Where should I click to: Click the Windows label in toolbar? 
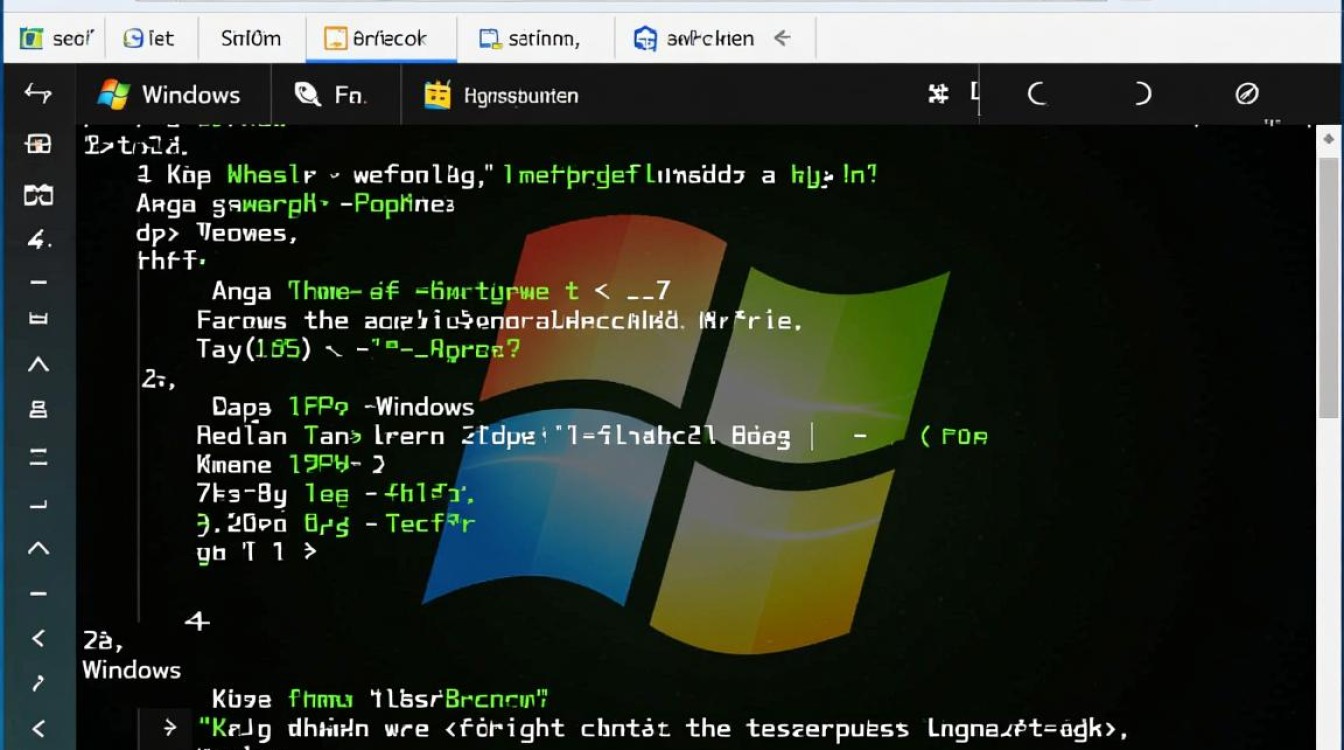[190, 95]
